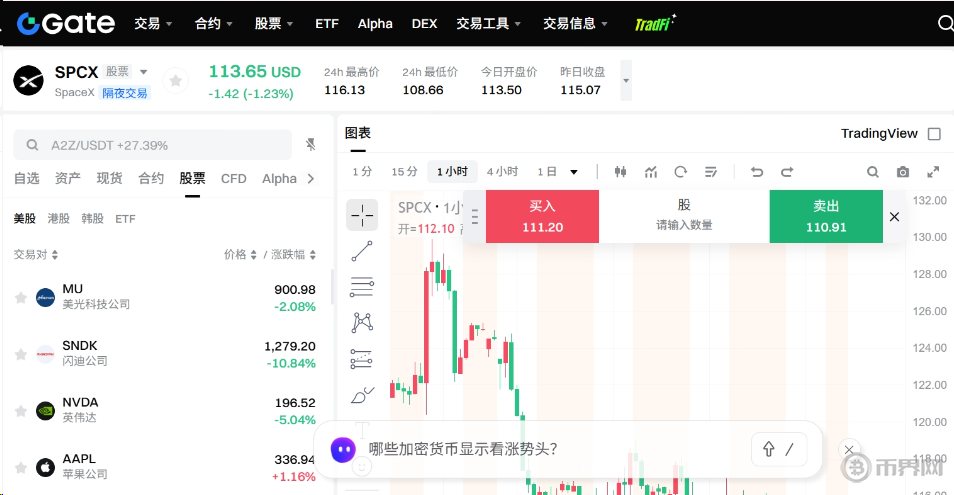Click the green 卖出 110.91 button

(x=826, y=216)
